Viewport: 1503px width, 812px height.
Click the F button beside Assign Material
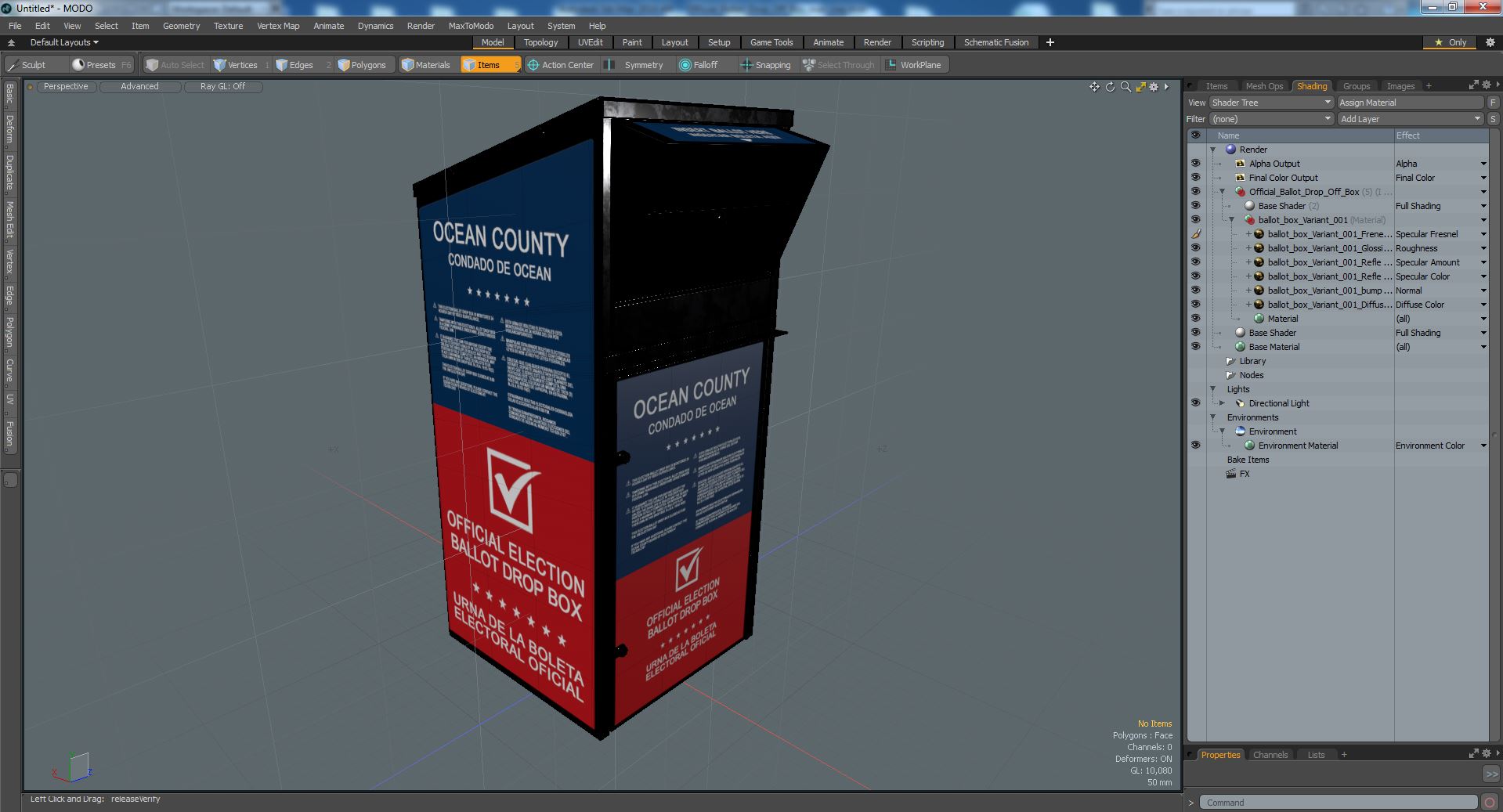pos(1493,103)
